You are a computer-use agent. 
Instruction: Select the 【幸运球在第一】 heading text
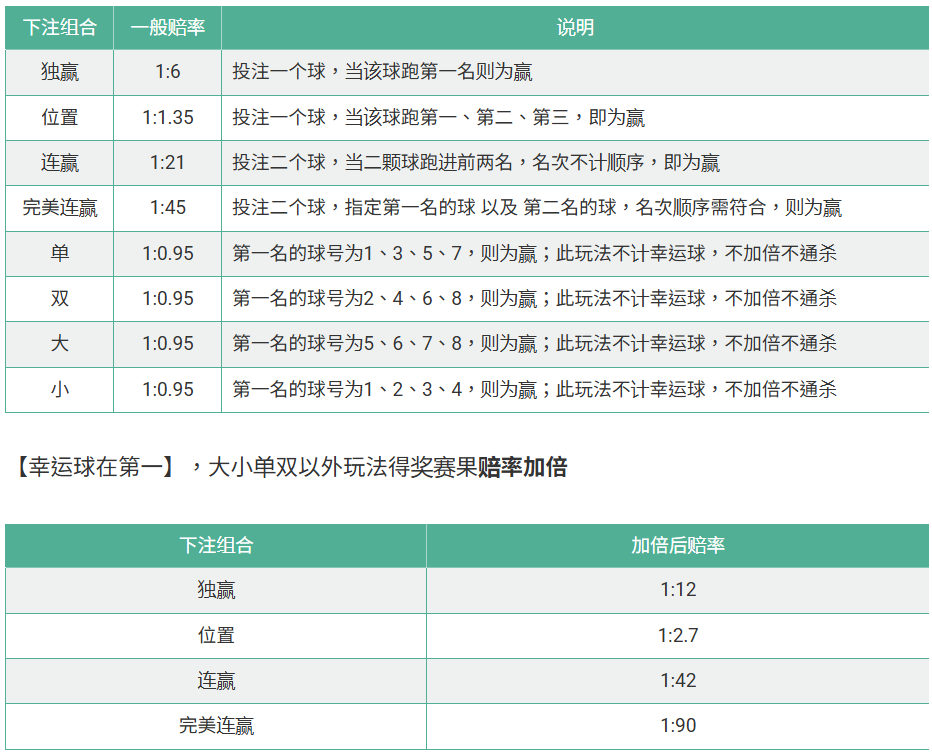(x=94, y=467)
